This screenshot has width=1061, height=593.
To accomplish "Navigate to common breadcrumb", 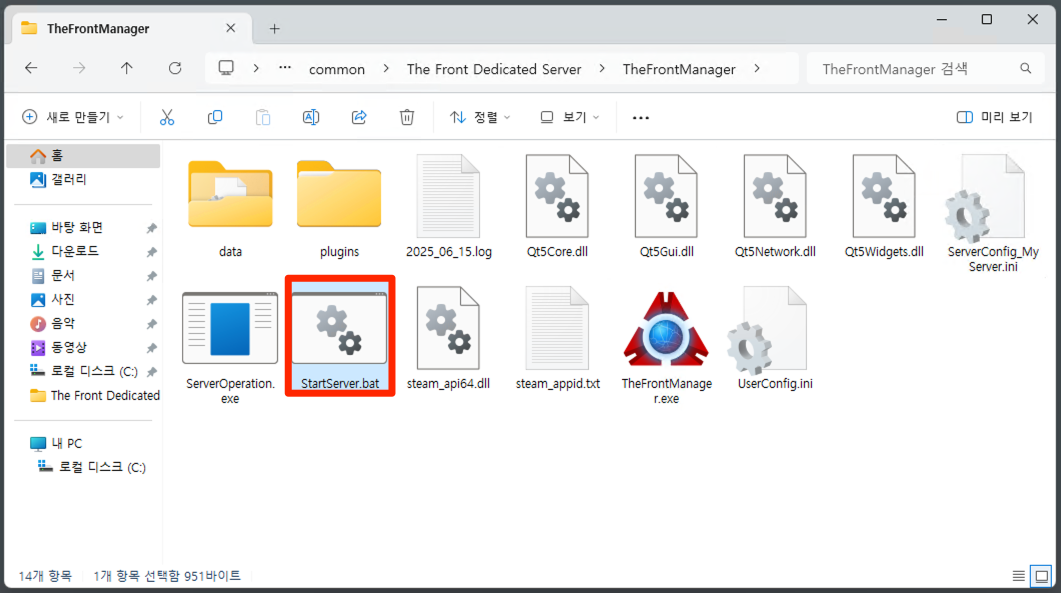I will 337,69.
